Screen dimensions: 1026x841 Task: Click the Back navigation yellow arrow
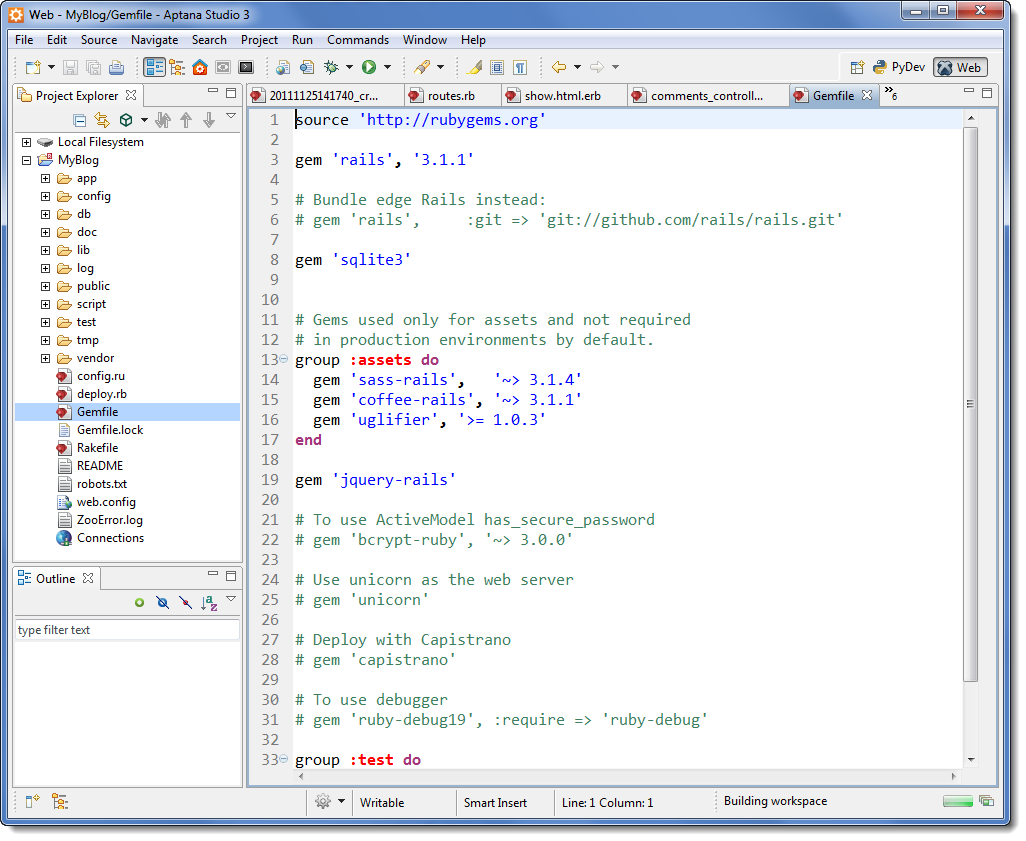coord(559,68)
